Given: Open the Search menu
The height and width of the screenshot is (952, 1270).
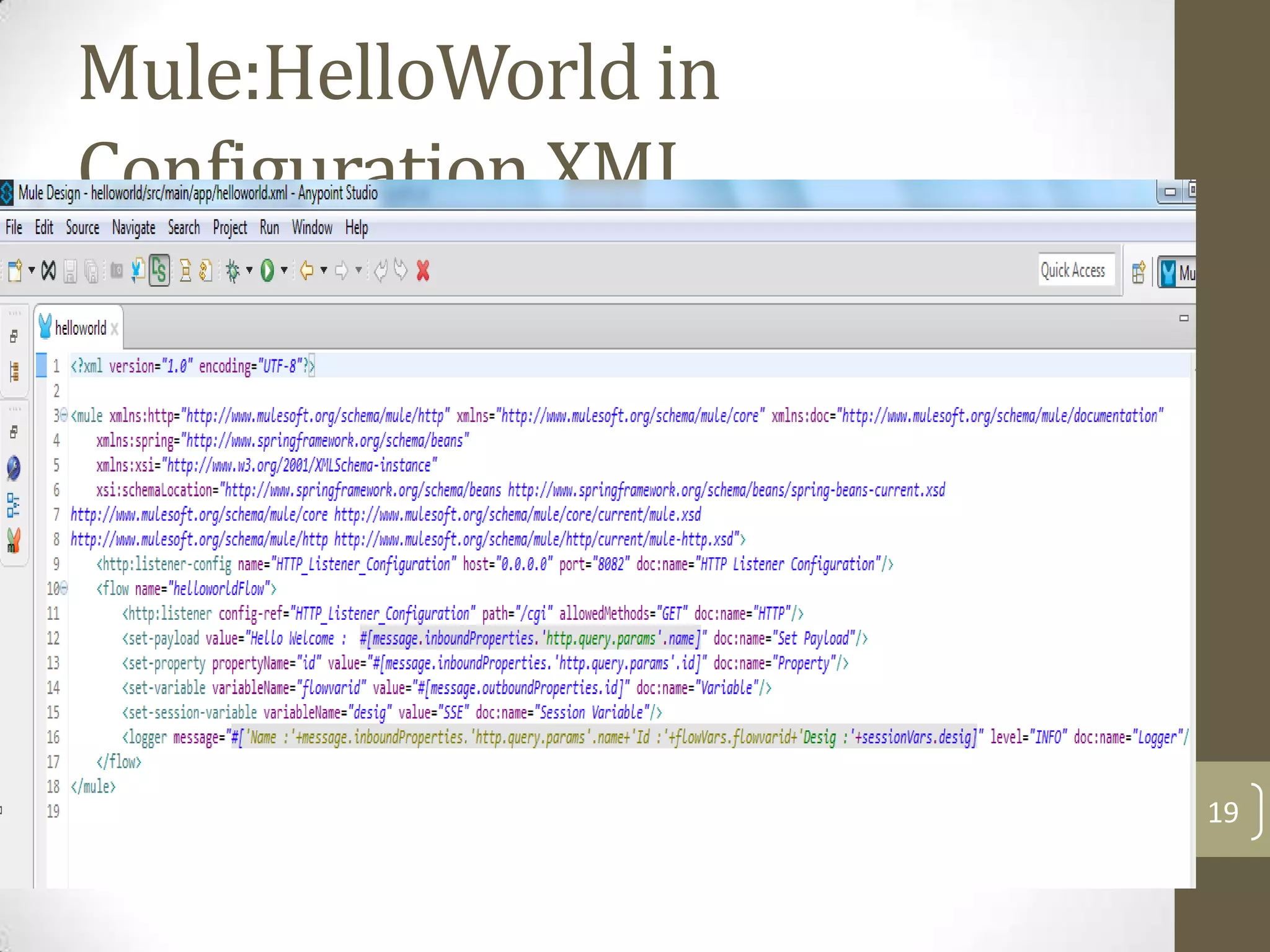Looking at the screenshot, I should tap(184, 228).
